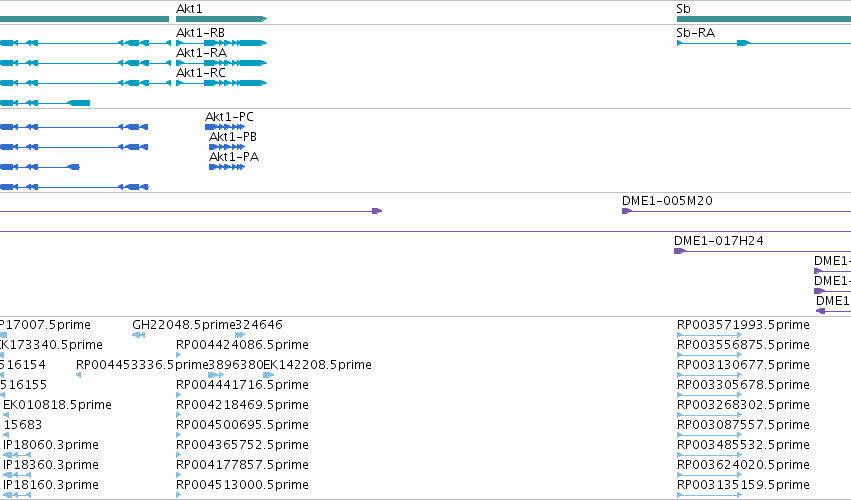Click the Sb-RA transcript glyph
Viewport: 851px width, 500px height.
pyautogui.click(x=764, y=43)
